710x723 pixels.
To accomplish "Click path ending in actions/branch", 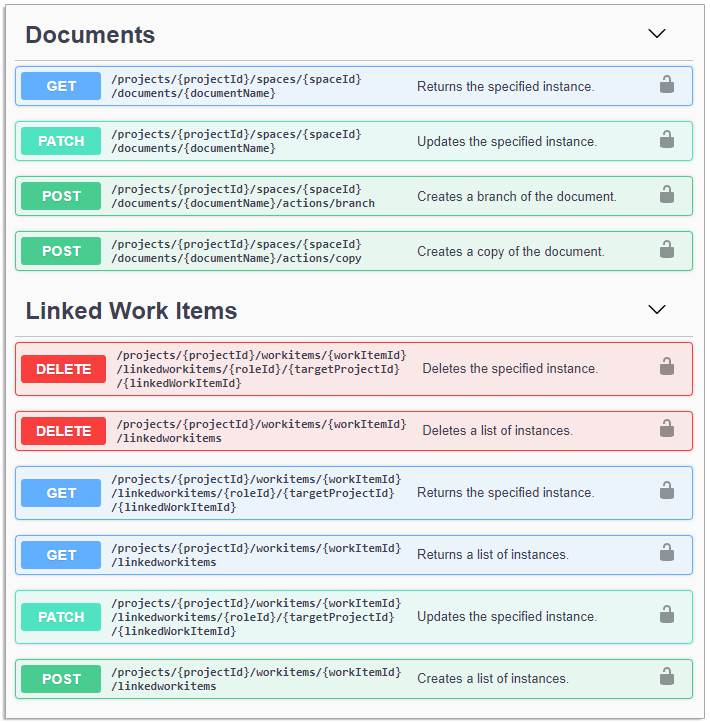I will coord(243,196).
